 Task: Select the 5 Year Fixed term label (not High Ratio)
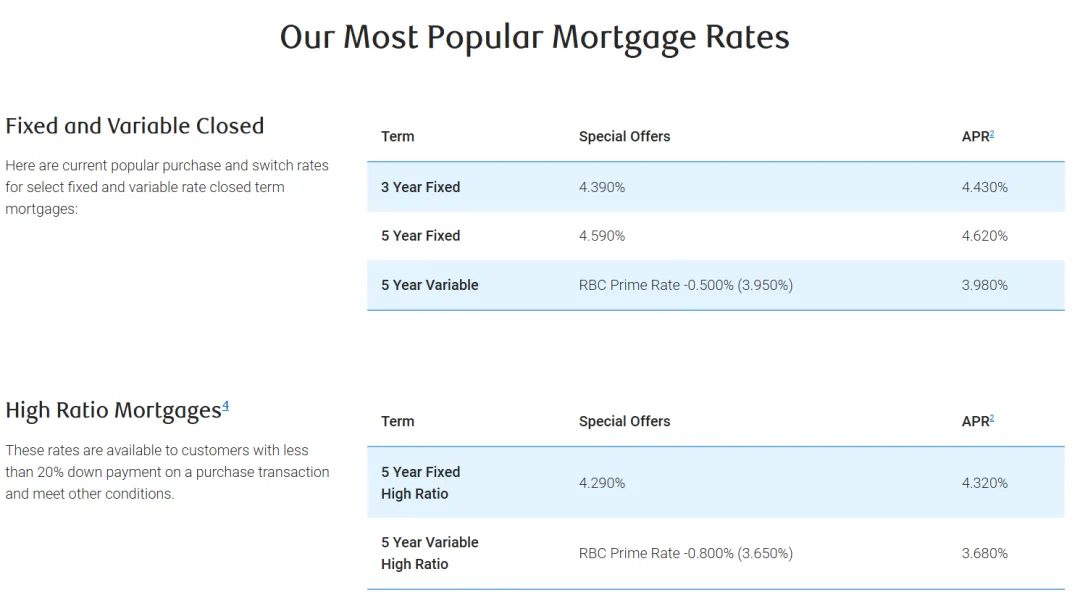pyautogui.click(x=420, y=236)
